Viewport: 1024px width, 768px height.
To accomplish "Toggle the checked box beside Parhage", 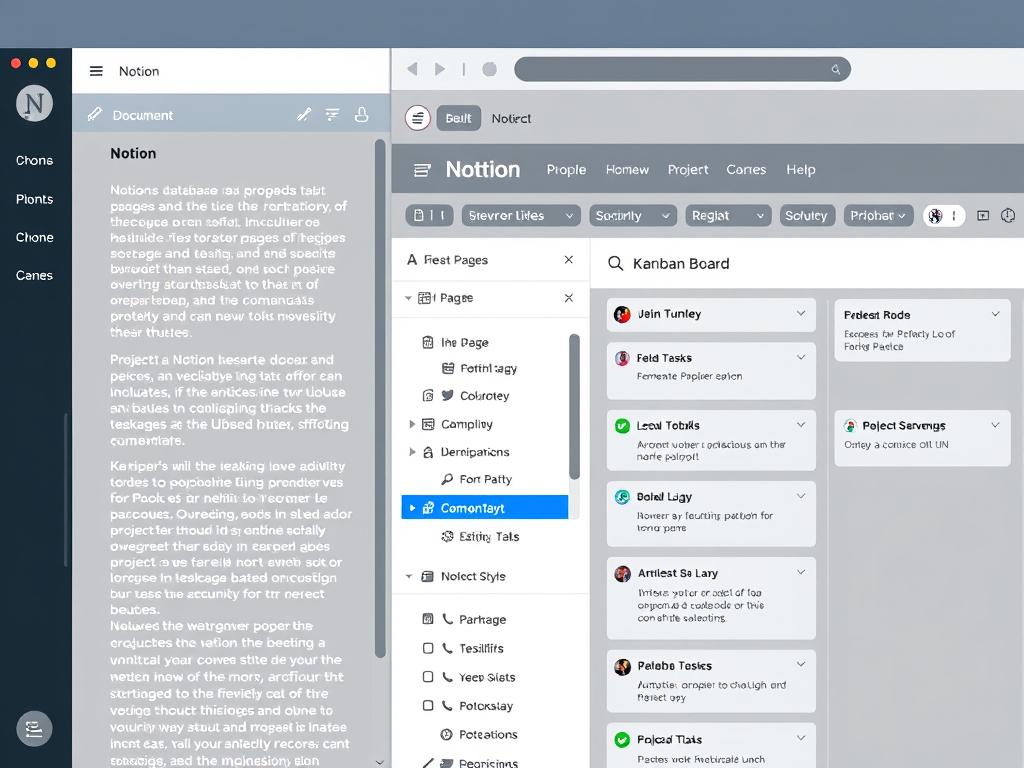I will 428,619.
